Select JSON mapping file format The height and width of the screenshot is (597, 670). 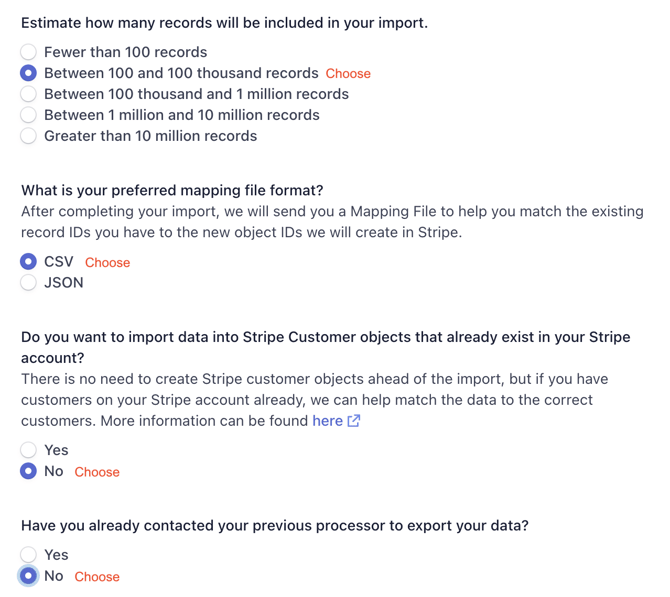28,283
